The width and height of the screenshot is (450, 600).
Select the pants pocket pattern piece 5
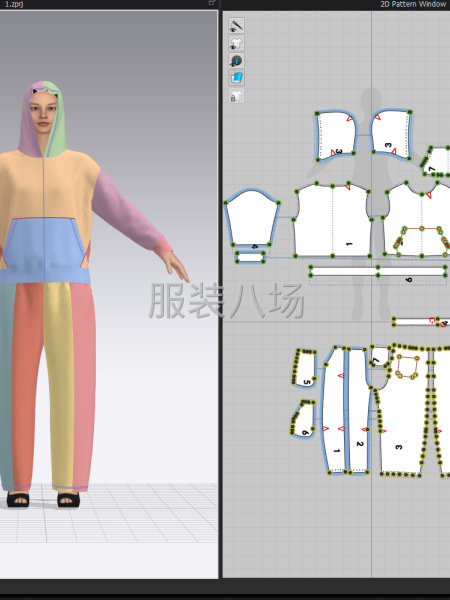[x=305, y=368]
